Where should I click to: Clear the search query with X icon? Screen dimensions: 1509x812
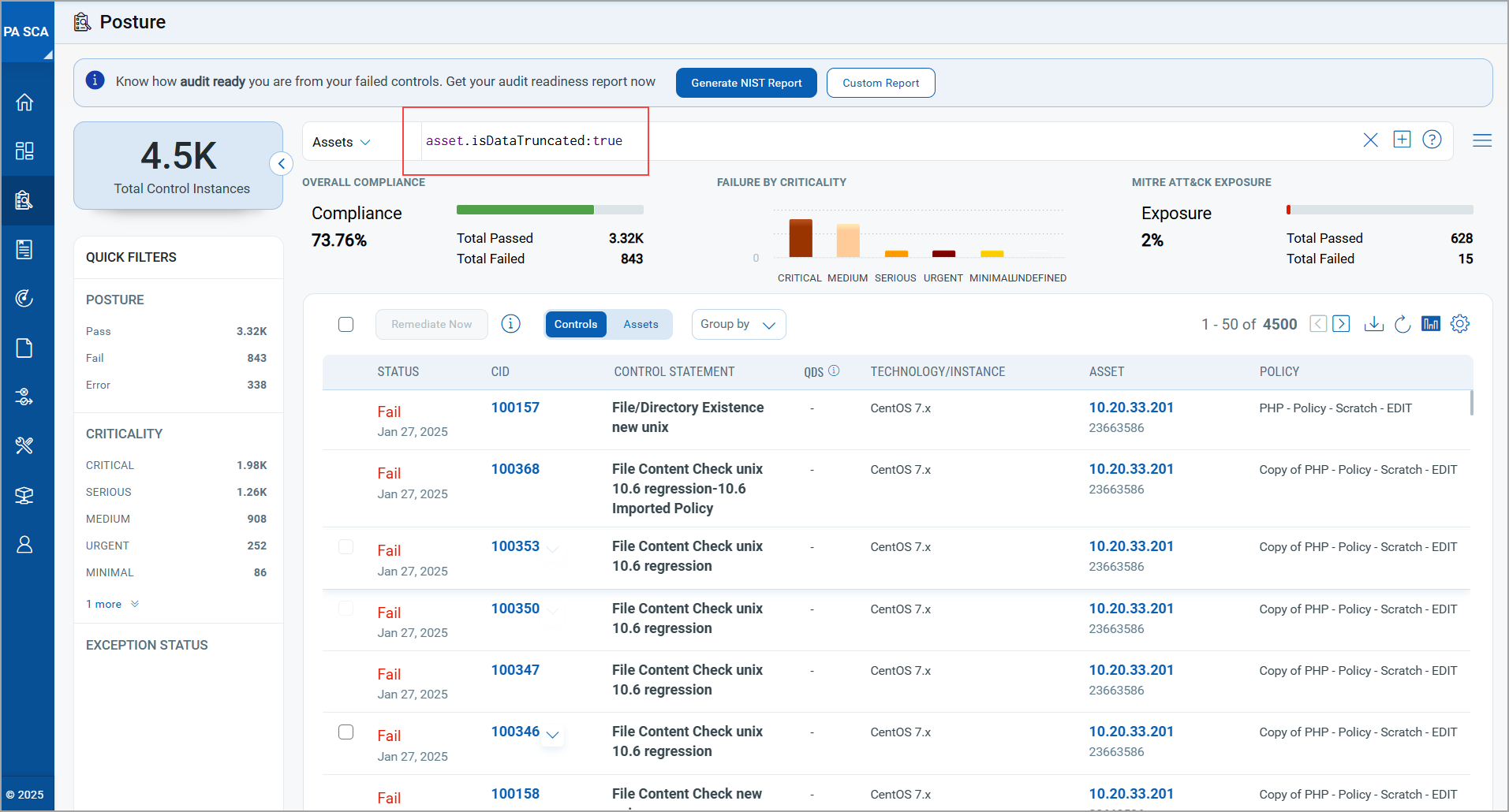[1371, 140]
